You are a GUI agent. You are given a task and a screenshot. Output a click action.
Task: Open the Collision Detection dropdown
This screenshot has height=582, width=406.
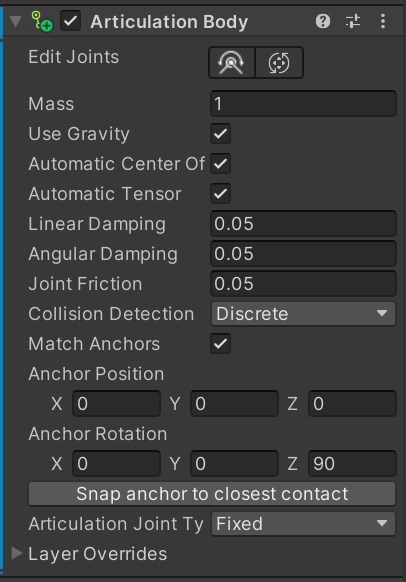(x=303, y=314)
